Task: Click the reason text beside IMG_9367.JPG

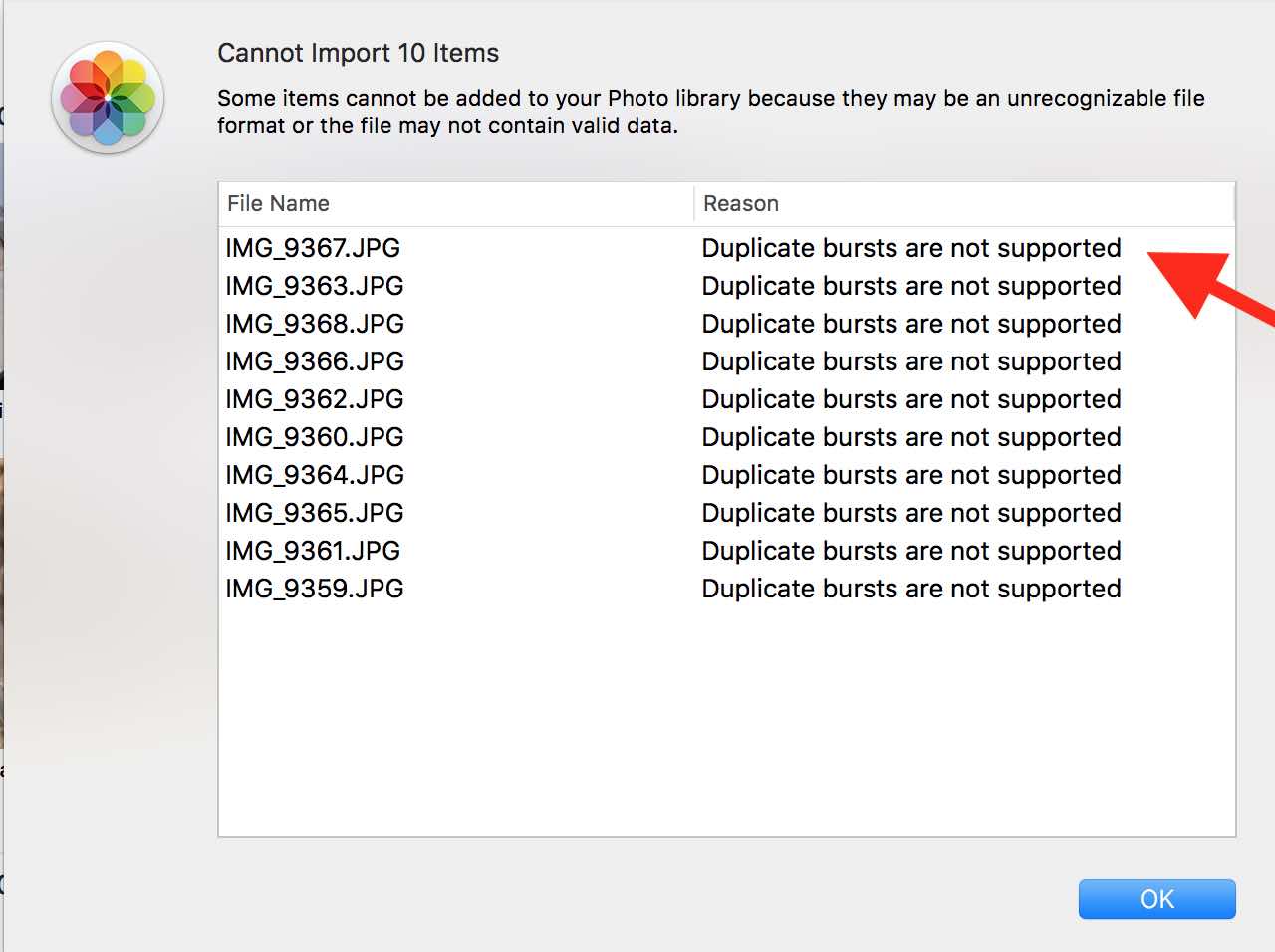Action: (910, 248)
